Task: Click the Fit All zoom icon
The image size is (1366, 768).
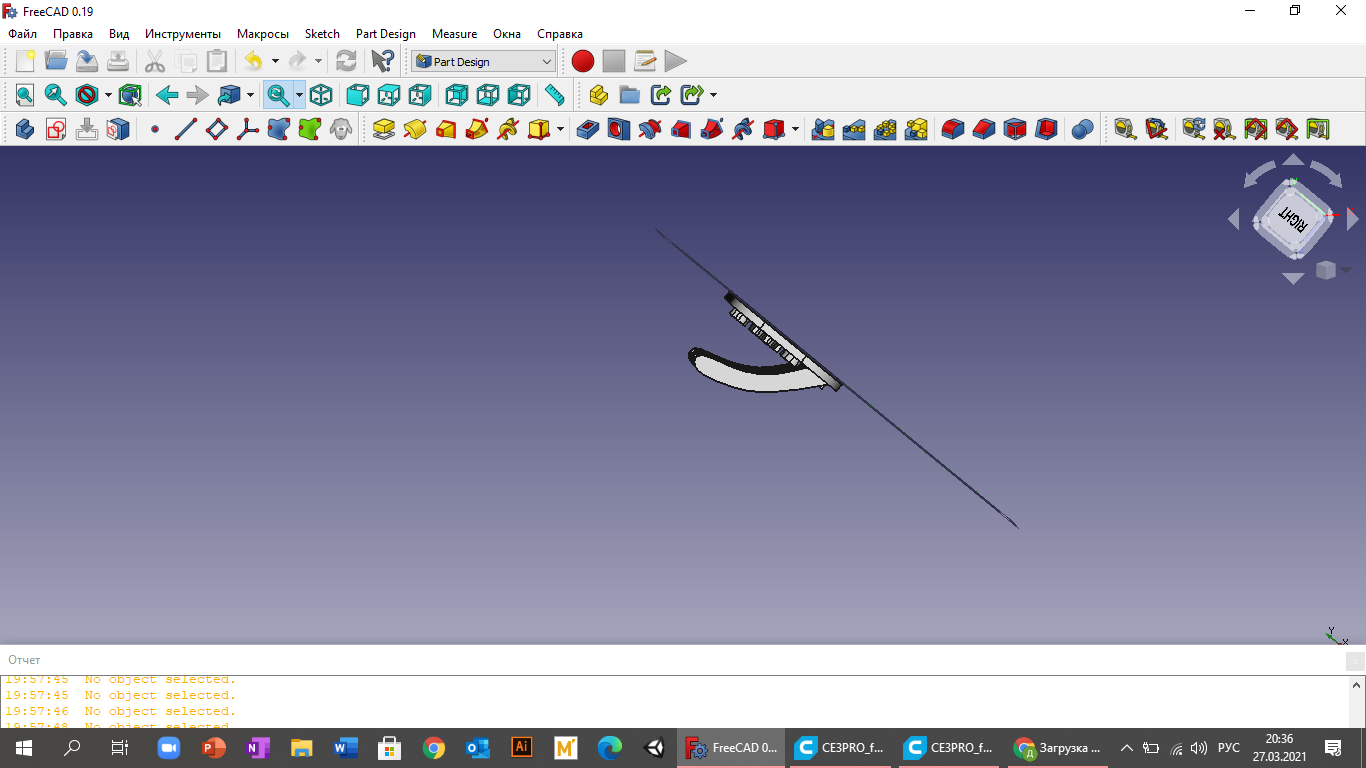Action: coord(25,95)
